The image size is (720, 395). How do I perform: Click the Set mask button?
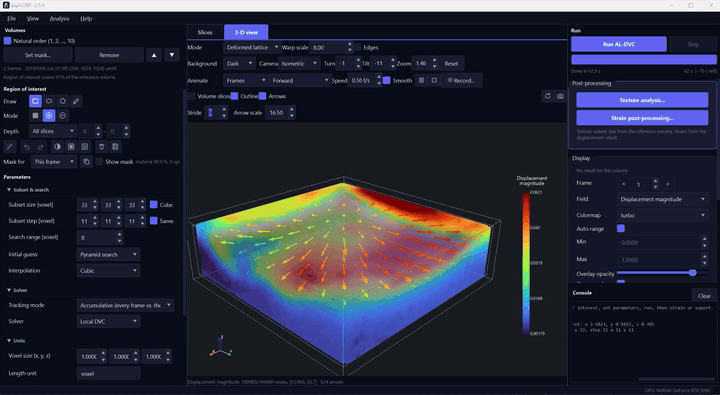(x=38, y=55)
